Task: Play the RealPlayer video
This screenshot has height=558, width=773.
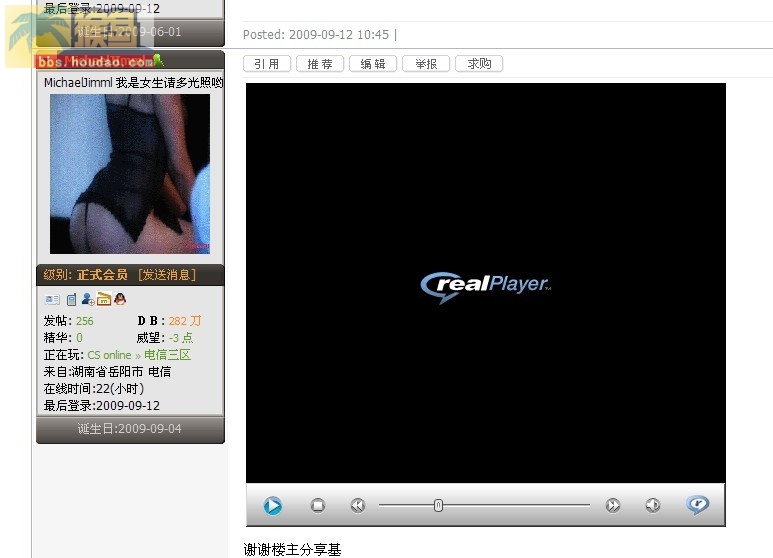Action: tap(273, 506)
